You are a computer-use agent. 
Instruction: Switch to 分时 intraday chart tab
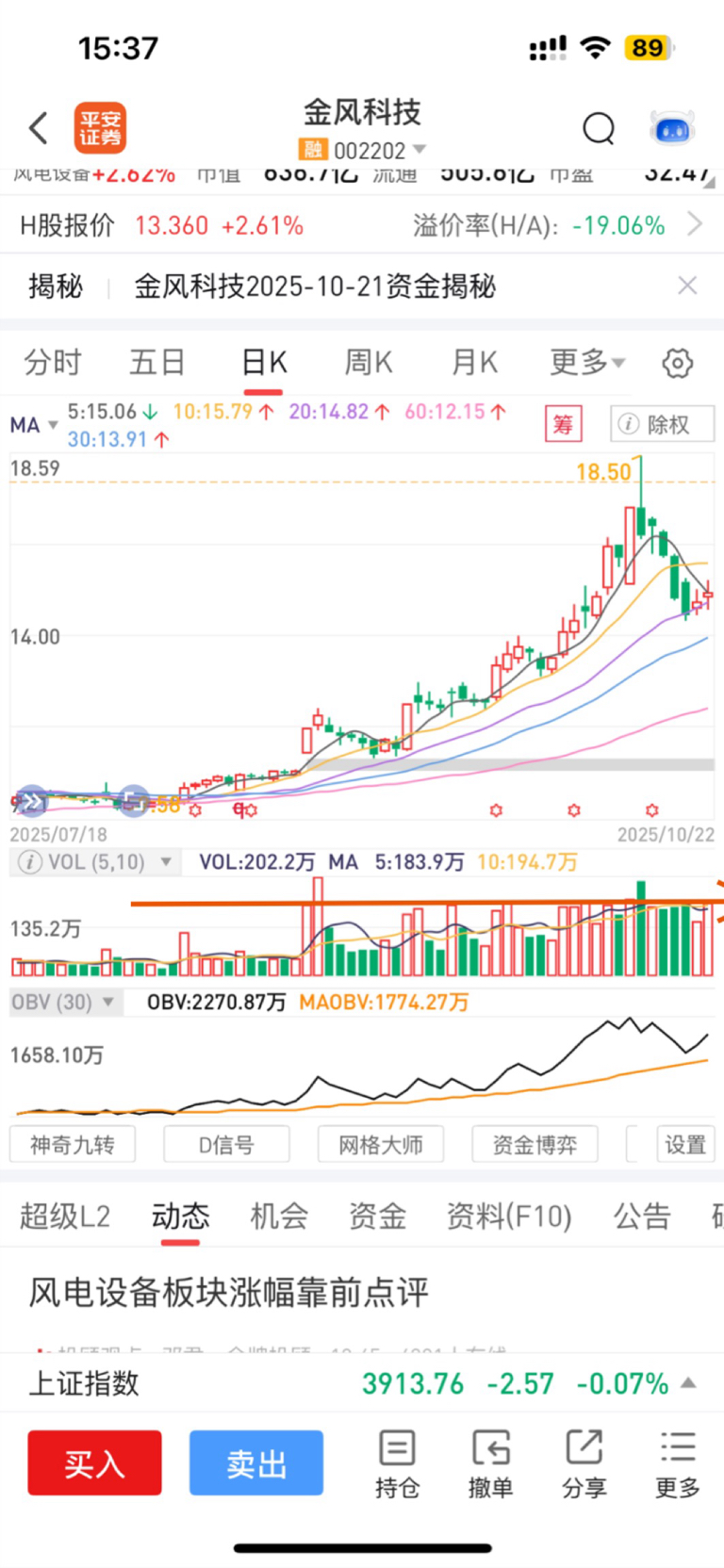coord(53,362)
